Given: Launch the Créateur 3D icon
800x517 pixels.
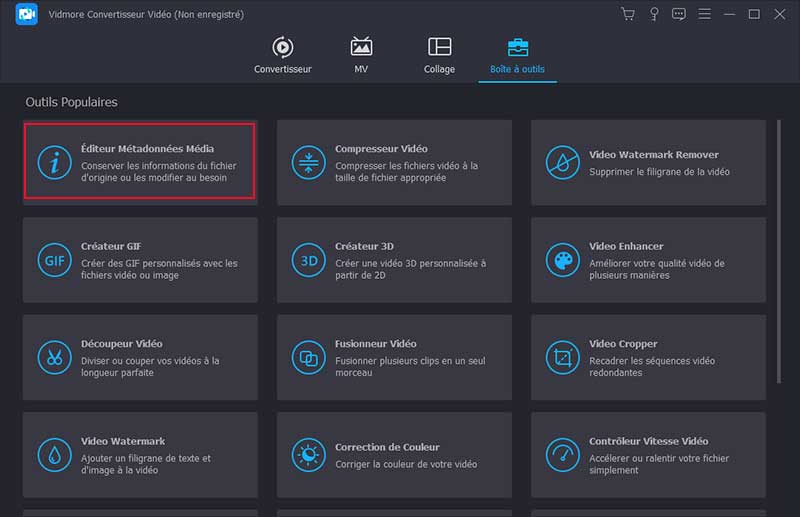Looking at the screenshot, I should tap(308, 261).
